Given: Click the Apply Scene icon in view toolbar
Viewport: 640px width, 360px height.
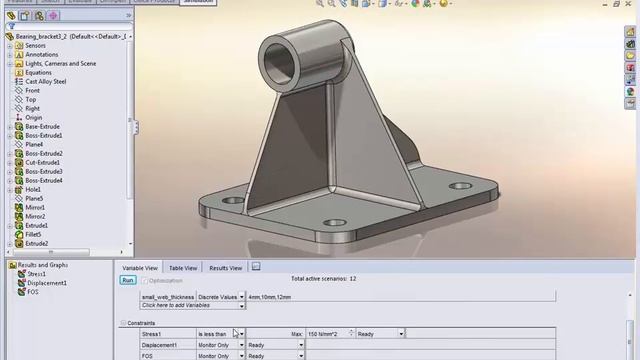Looking at the screenshot, I should [427, 3].
